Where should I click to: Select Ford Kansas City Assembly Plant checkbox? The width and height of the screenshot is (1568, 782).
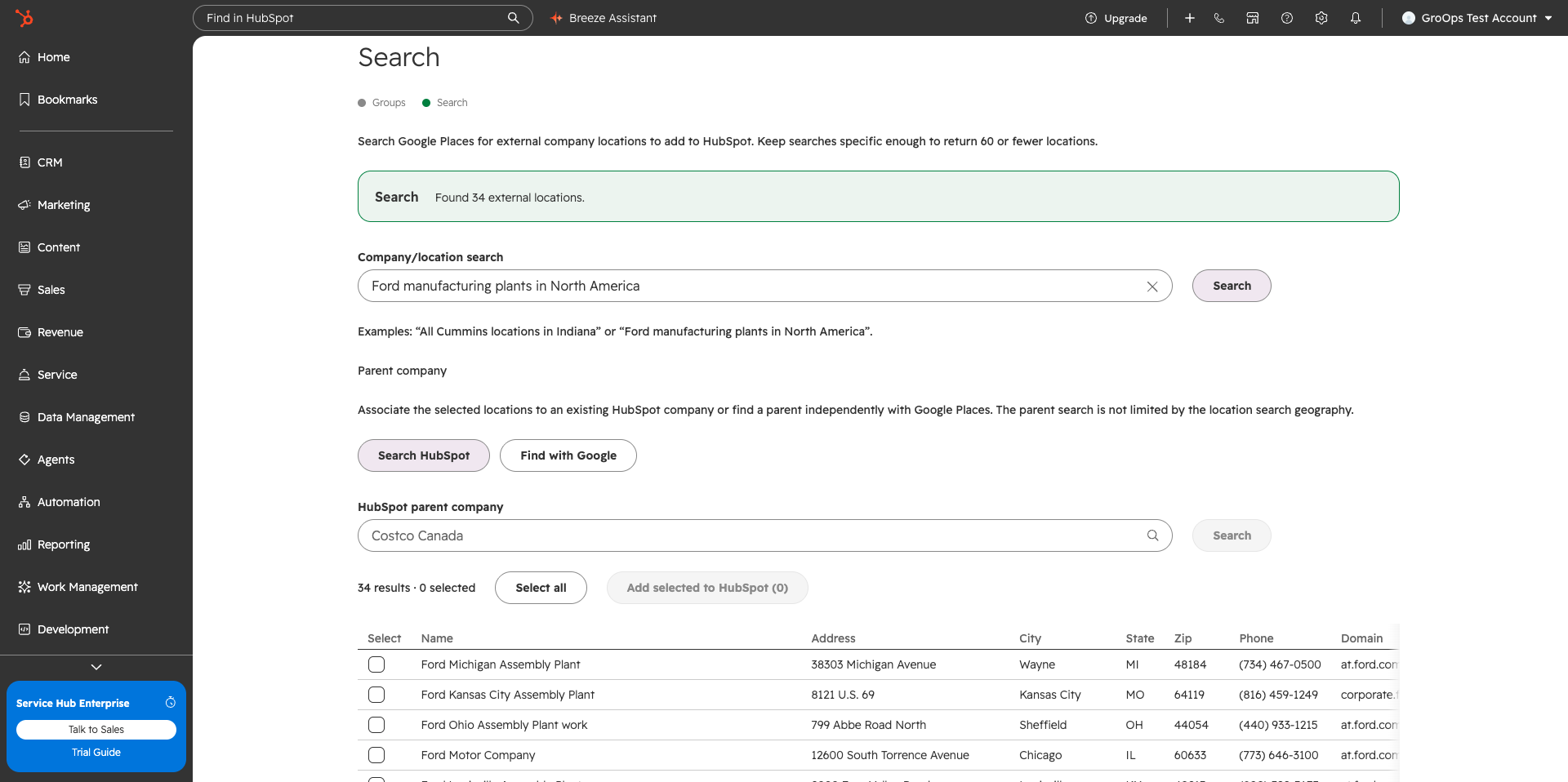pos(376,695)
